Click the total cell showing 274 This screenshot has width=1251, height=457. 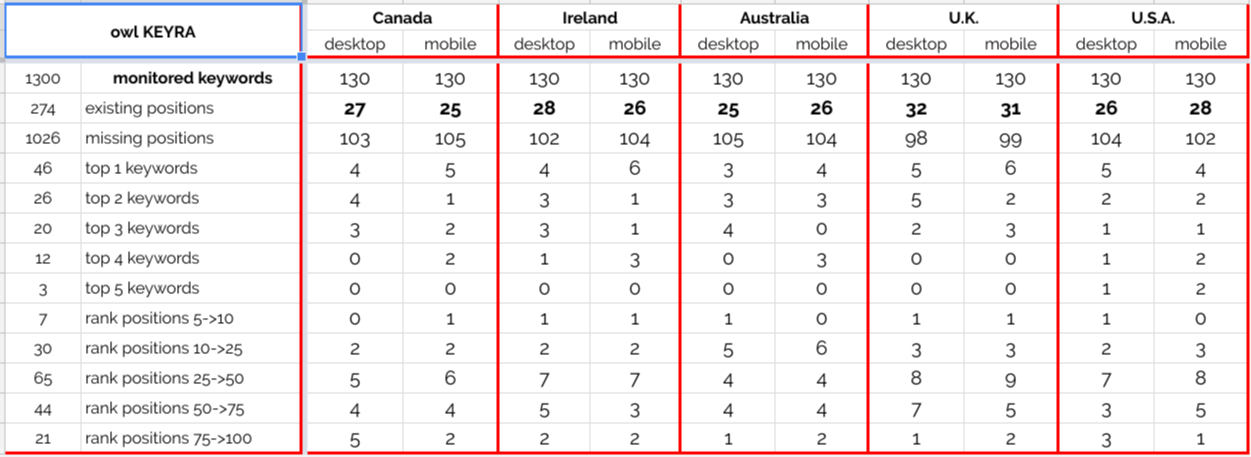pos(43,108)
